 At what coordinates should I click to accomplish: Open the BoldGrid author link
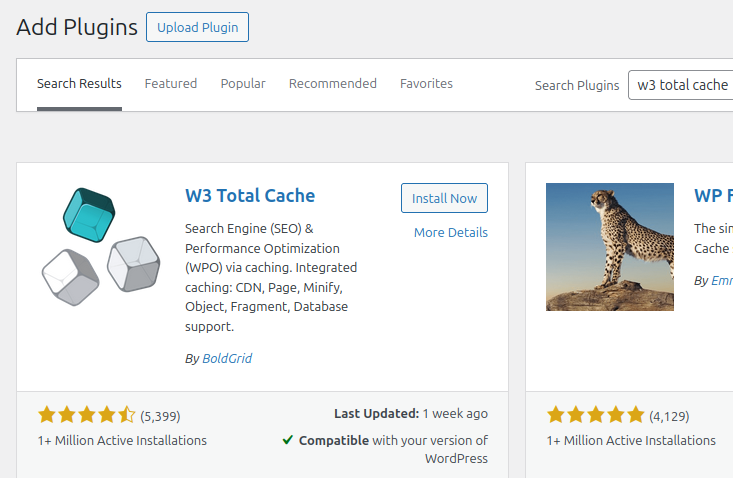tap(227, 358)
